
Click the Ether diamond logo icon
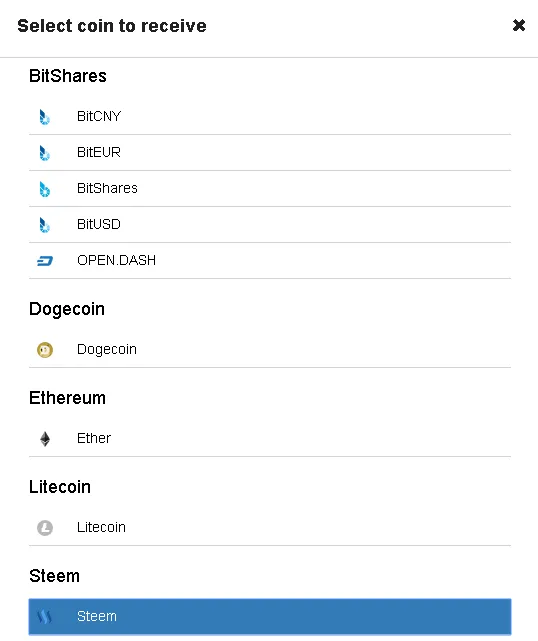(45, 439)
